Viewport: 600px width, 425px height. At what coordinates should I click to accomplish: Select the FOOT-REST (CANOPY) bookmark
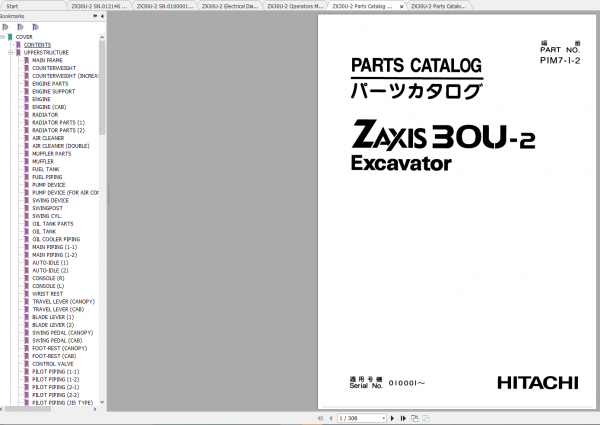[x=59, y=348]
